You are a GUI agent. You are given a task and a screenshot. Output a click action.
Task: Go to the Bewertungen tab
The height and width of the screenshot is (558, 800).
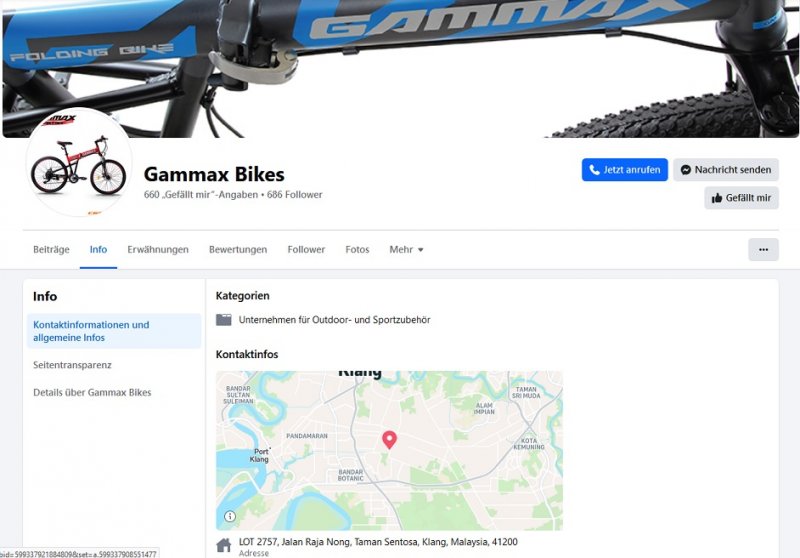pos(238,249)
